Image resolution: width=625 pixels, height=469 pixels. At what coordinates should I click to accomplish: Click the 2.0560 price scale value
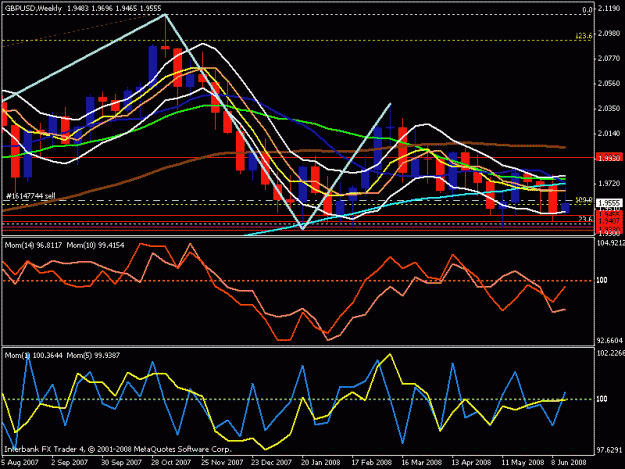[609, 83]
